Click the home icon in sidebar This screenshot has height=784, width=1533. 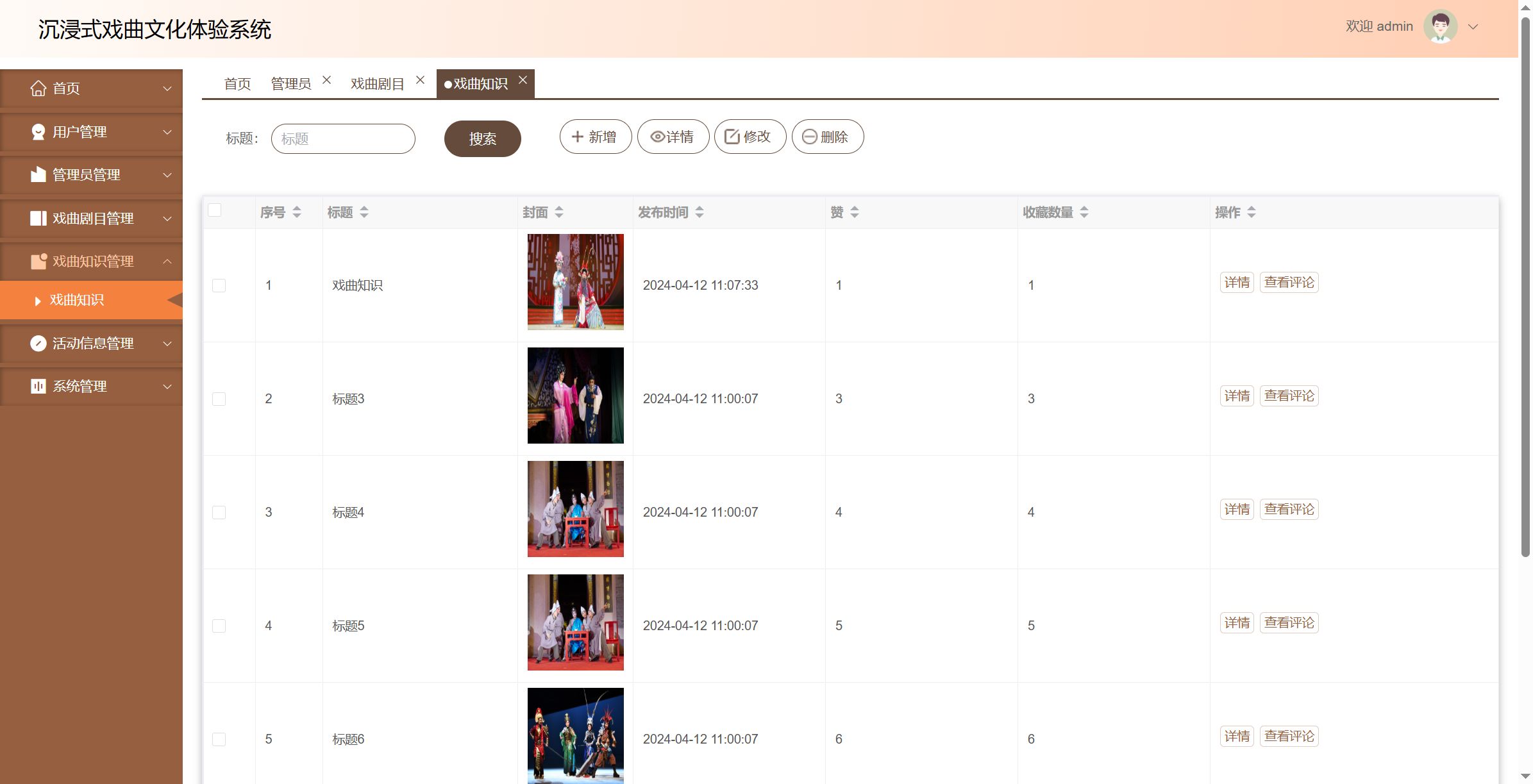[38, 88]
